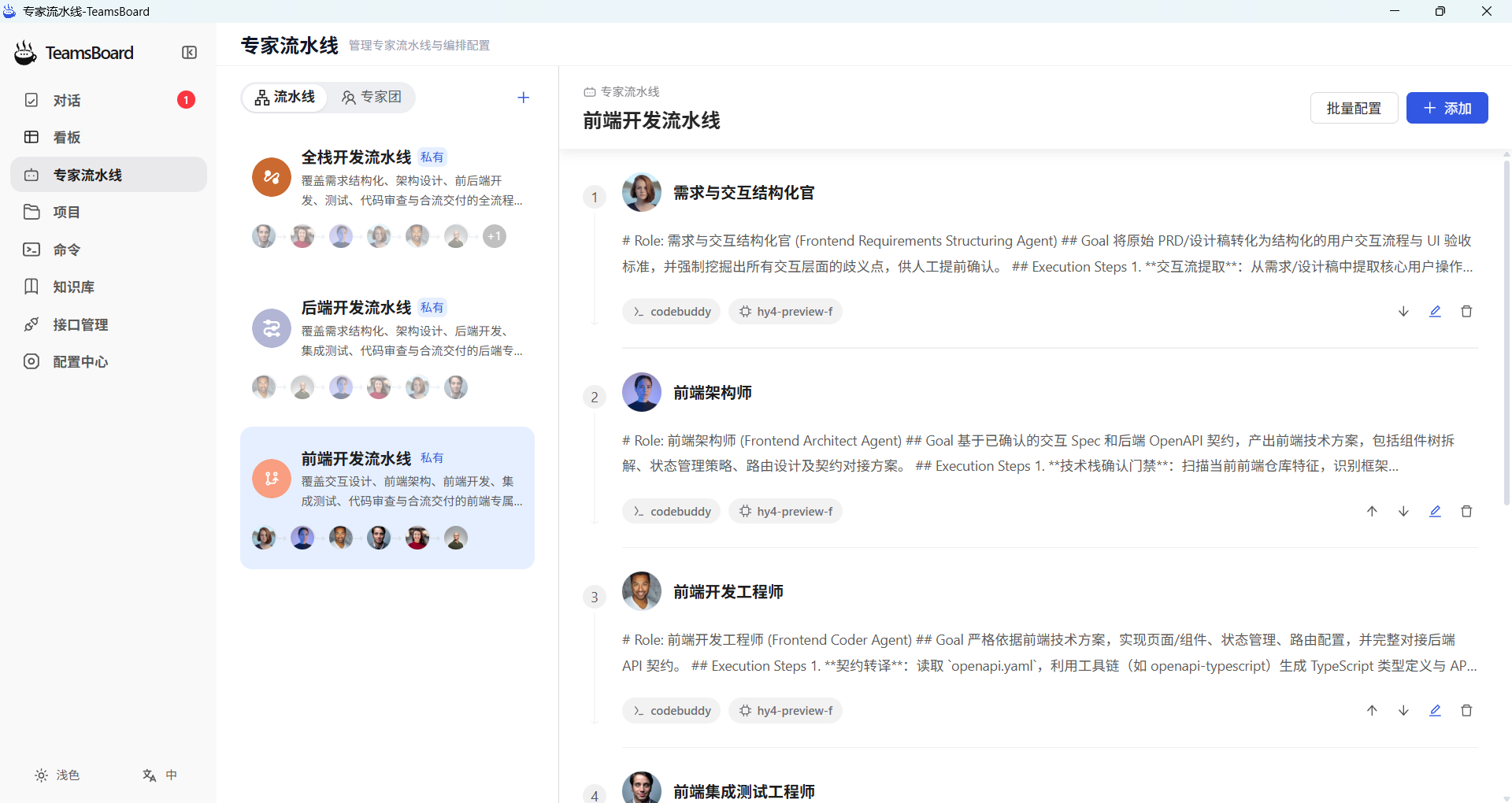Click the +1 more members badge
Viewport: 1512px width, 803px height.
click(495, 236)
